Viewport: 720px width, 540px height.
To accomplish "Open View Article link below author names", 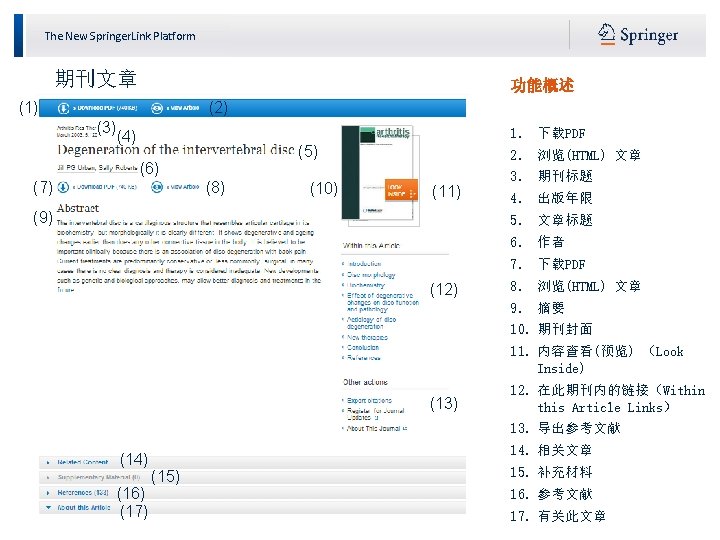I will 183,187.
